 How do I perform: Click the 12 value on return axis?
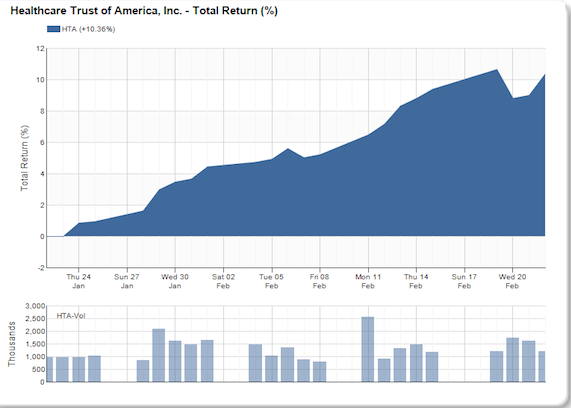(x=40, y=48)
